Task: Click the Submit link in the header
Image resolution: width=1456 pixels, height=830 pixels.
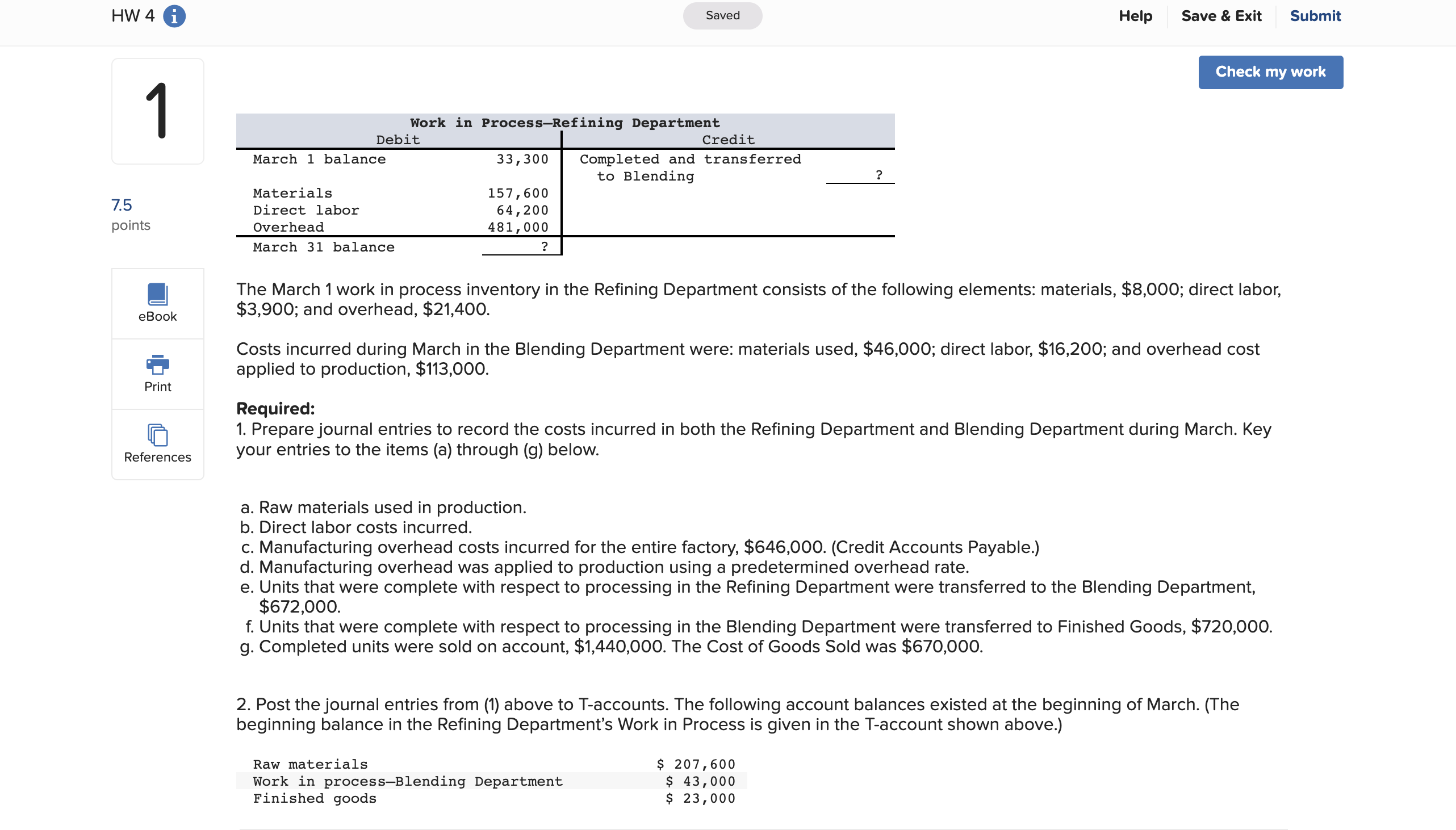Action: (x=1315, y=15)
